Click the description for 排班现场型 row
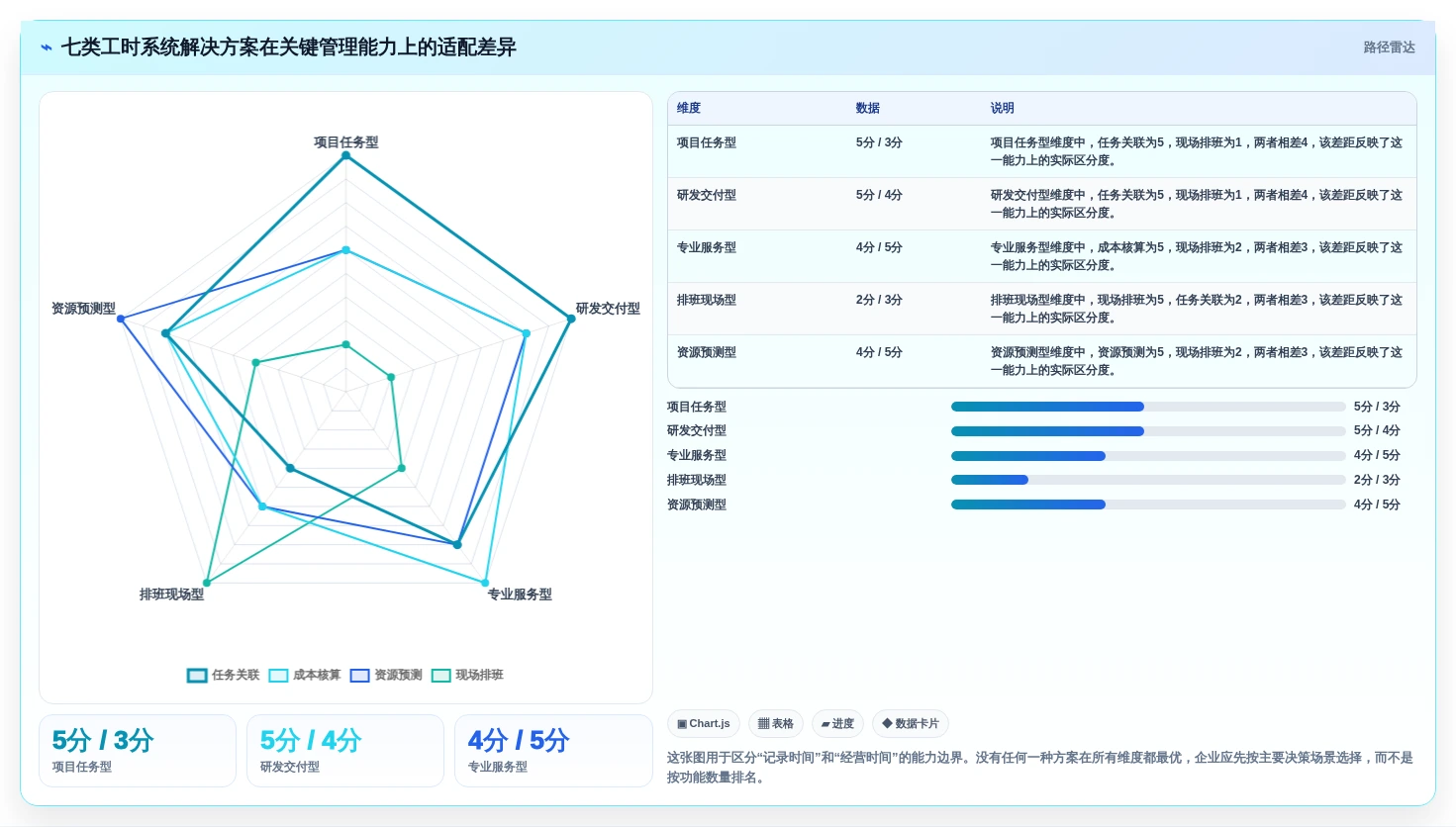 (1197, 309)
